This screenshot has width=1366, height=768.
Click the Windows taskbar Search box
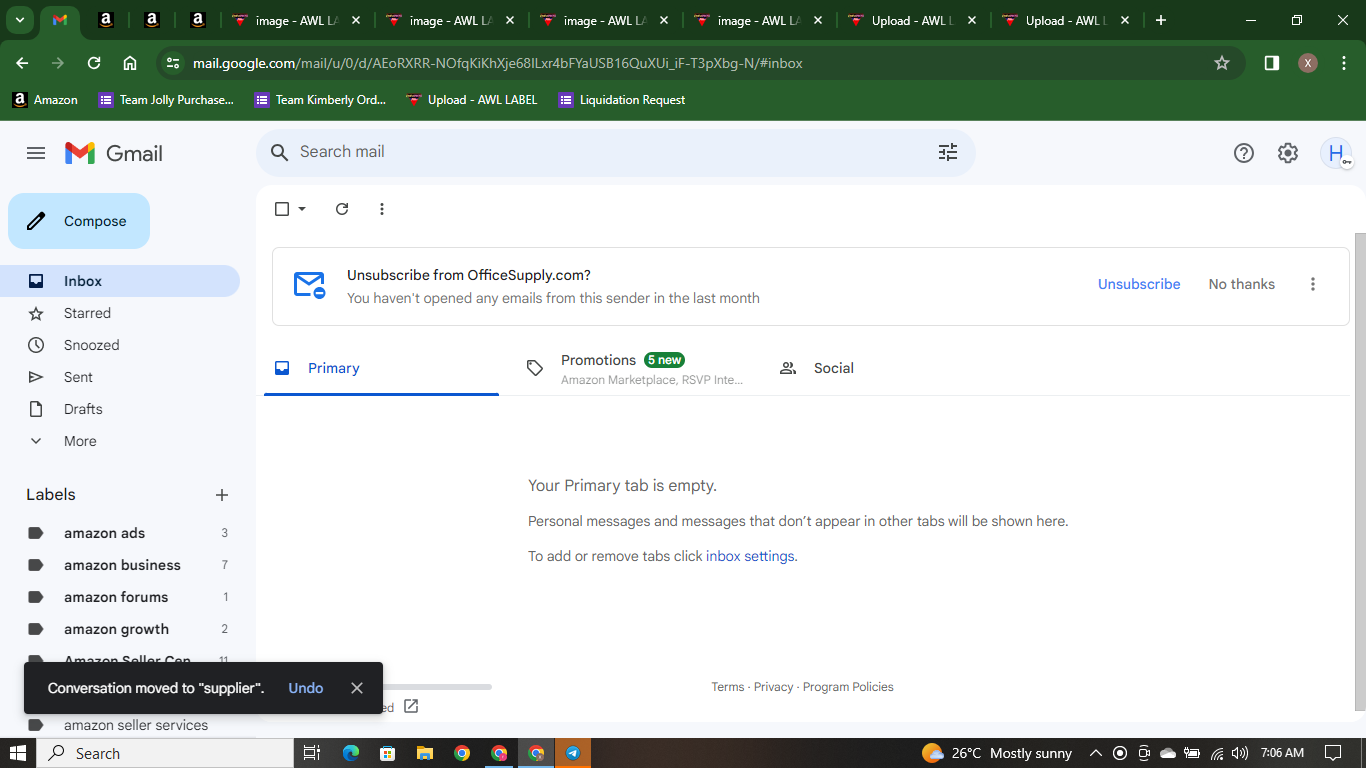(165, 753)
